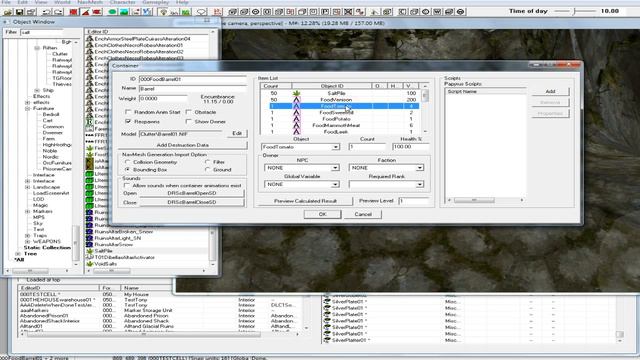Click OK in the Container dialog
This screenshot has height=360, width=640.
[322, 214]
